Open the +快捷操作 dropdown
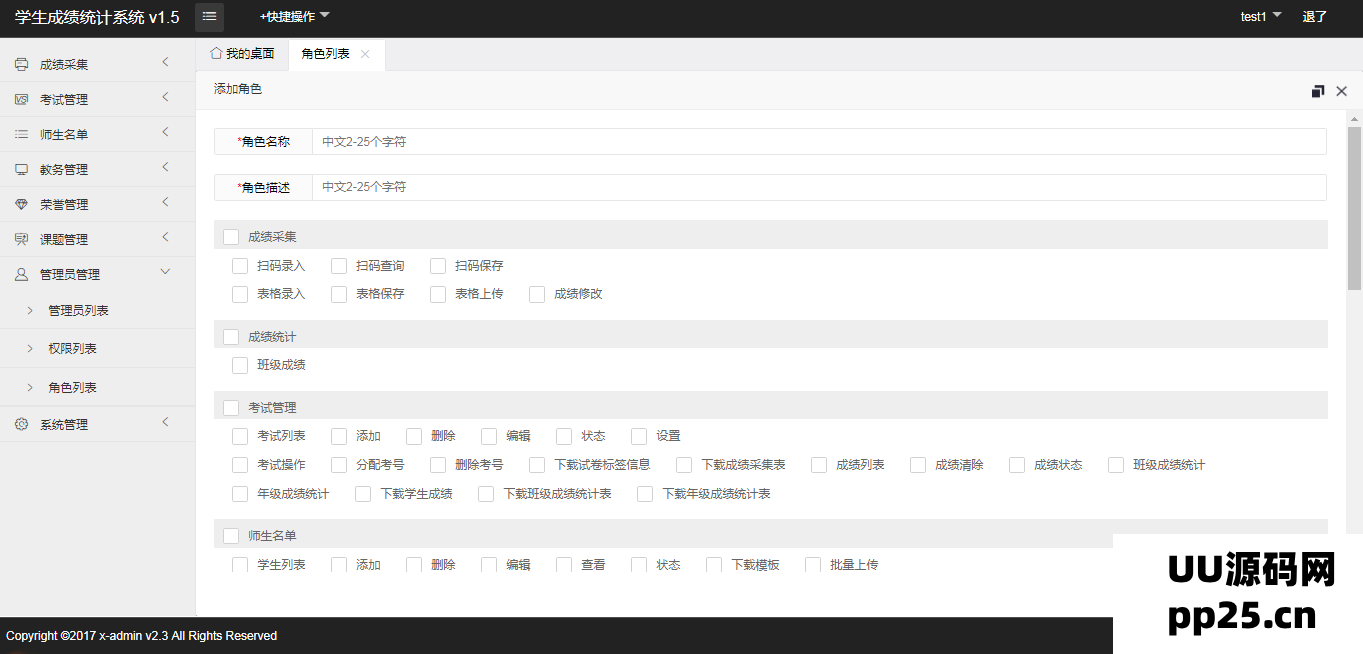This screenshot has height=654, width=1363. [294, 17]
